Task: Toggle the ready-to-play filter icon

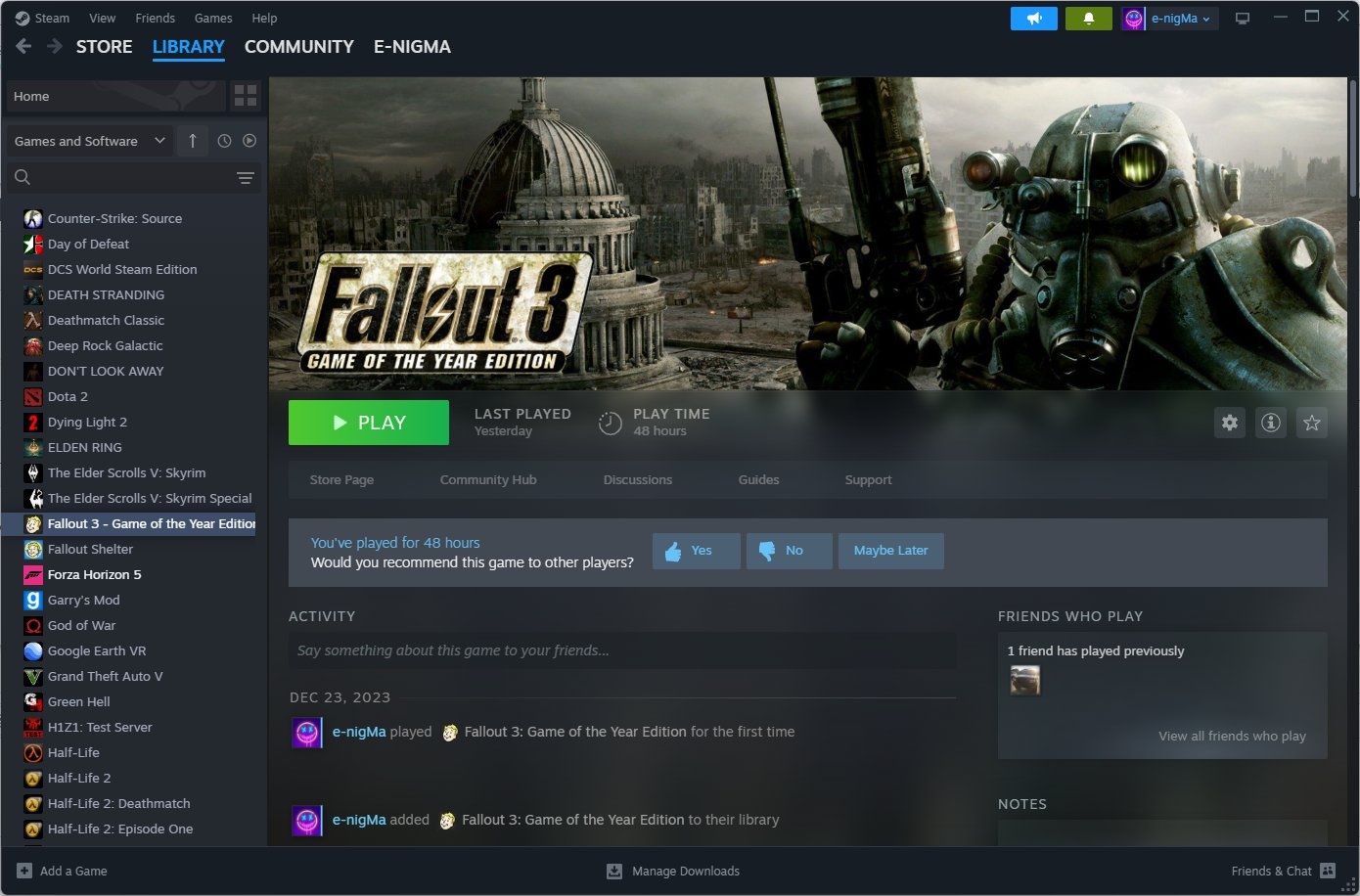Action: click(x=249, y=141)
